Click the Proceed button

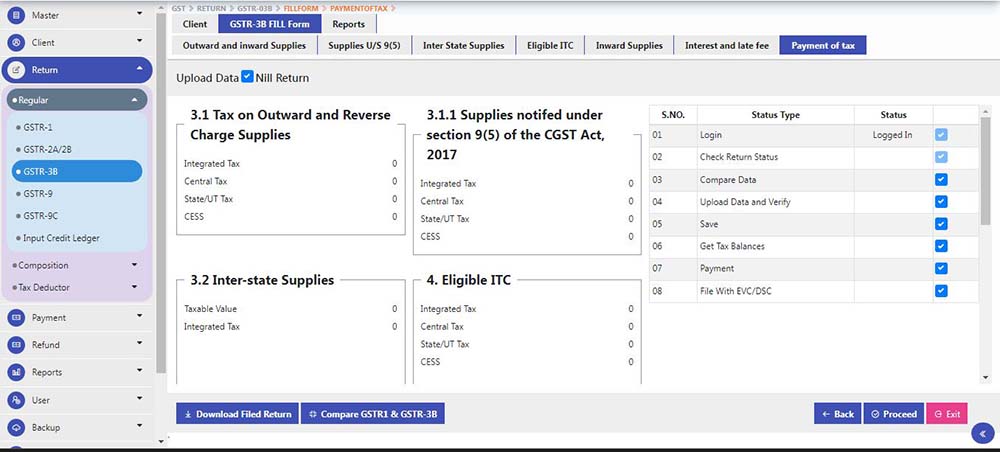click(893, 414)
